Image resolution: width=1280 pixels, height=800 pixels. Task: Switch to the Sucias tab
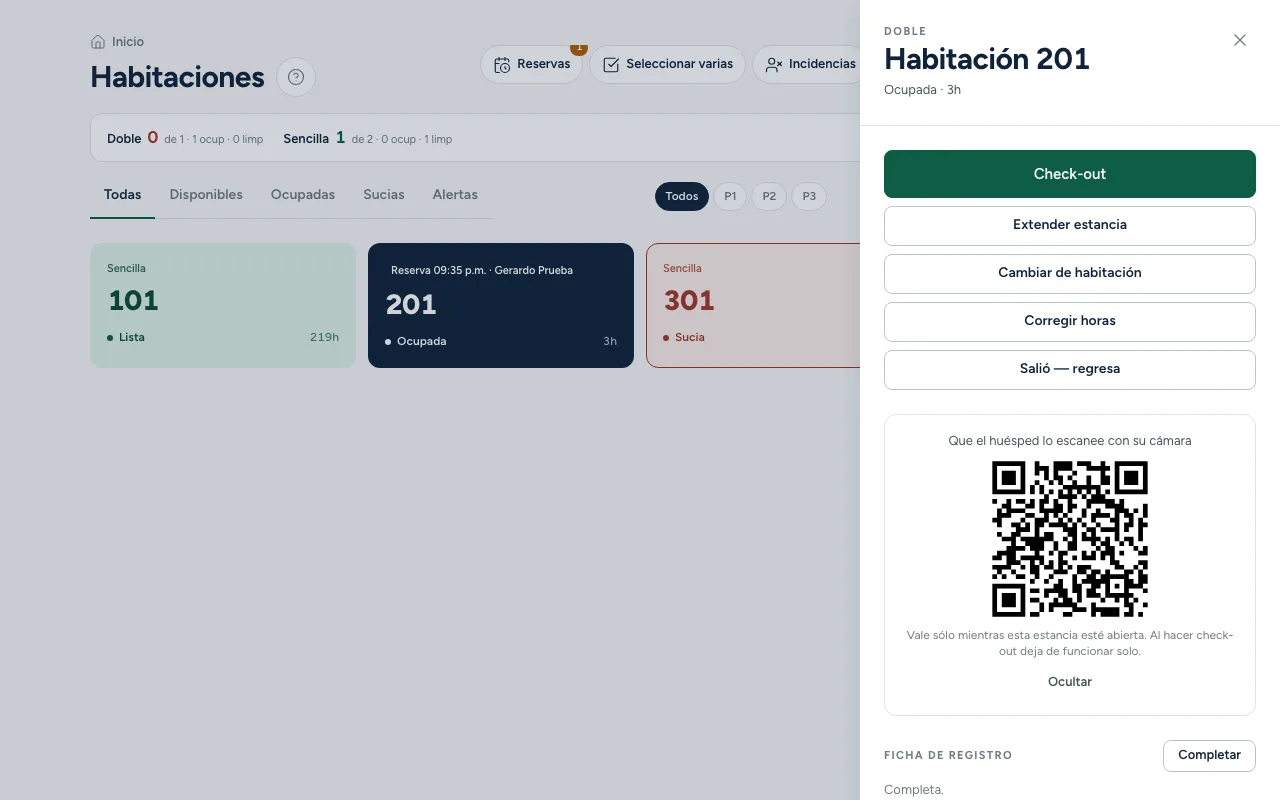tap(384, 195)
